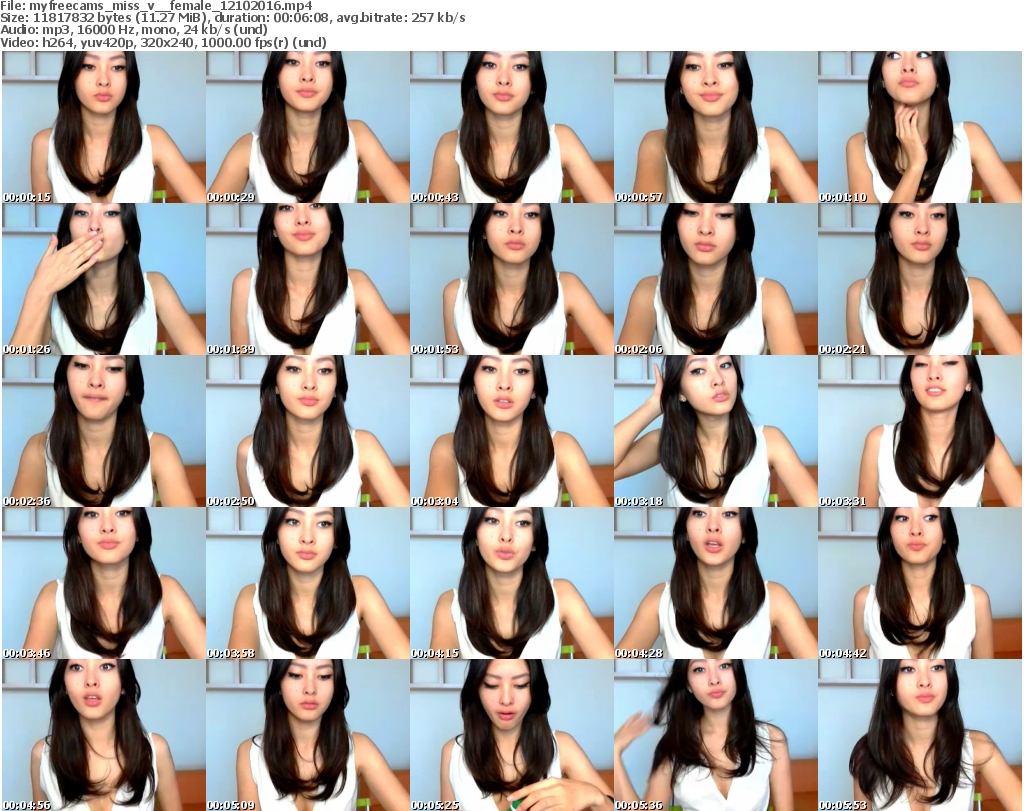1024x811 pixels.
Task: Click the File name header line
Action: [x=157, y=6]
